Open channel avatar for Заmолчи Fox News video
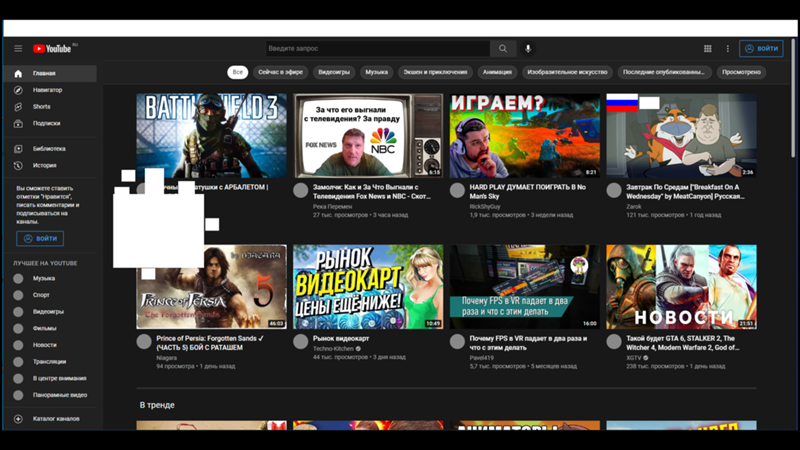The width and height of the screenshot is (800, 450). coord(301,190)
